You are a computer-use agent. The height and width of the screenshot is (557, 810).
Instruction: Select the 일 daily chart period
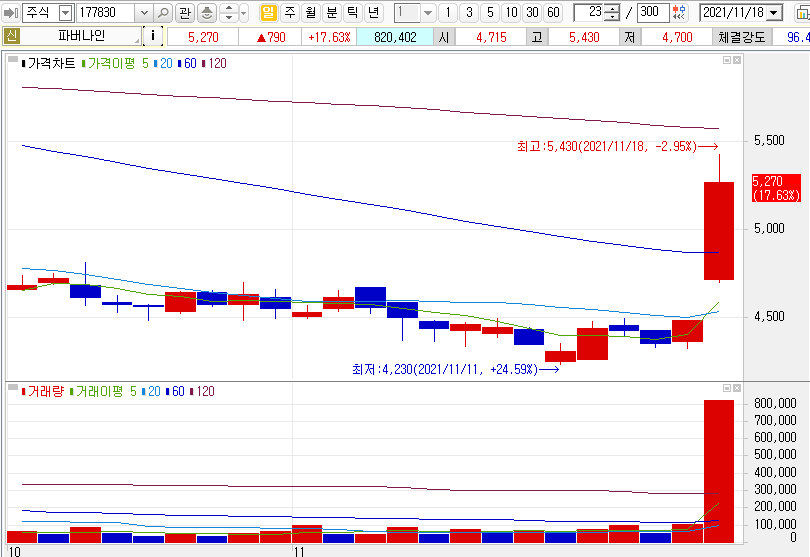tap(268, 12)
